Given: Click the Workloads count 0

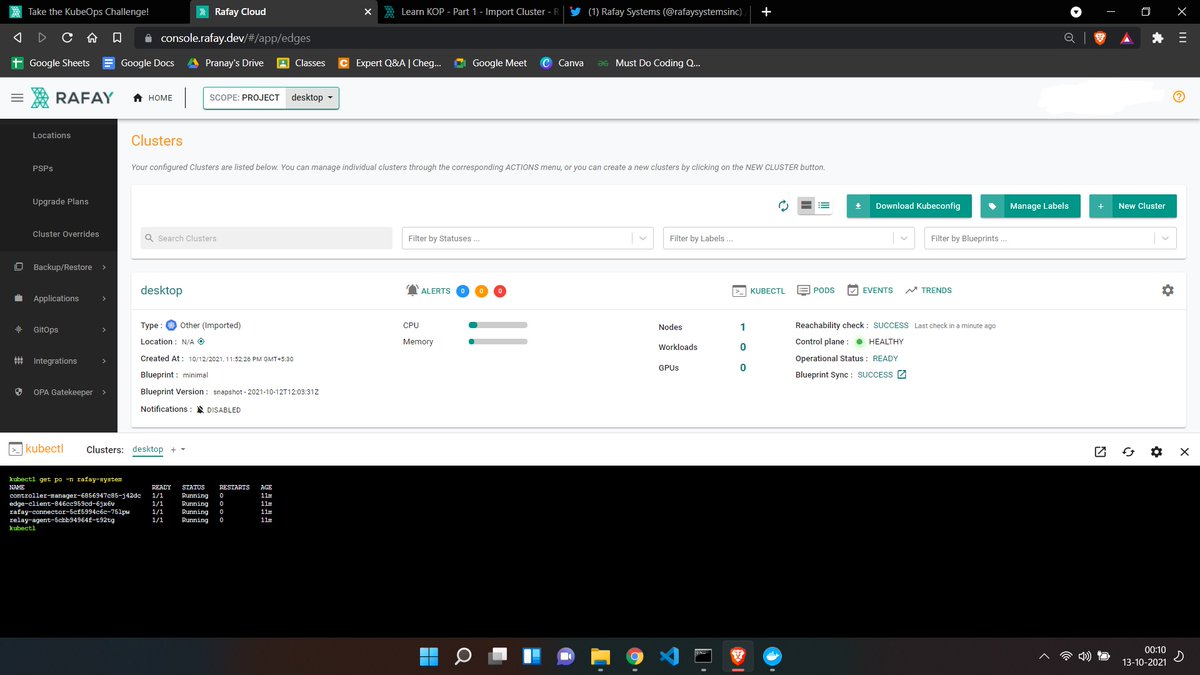Looking at the screenshot, I should (743, 347).
